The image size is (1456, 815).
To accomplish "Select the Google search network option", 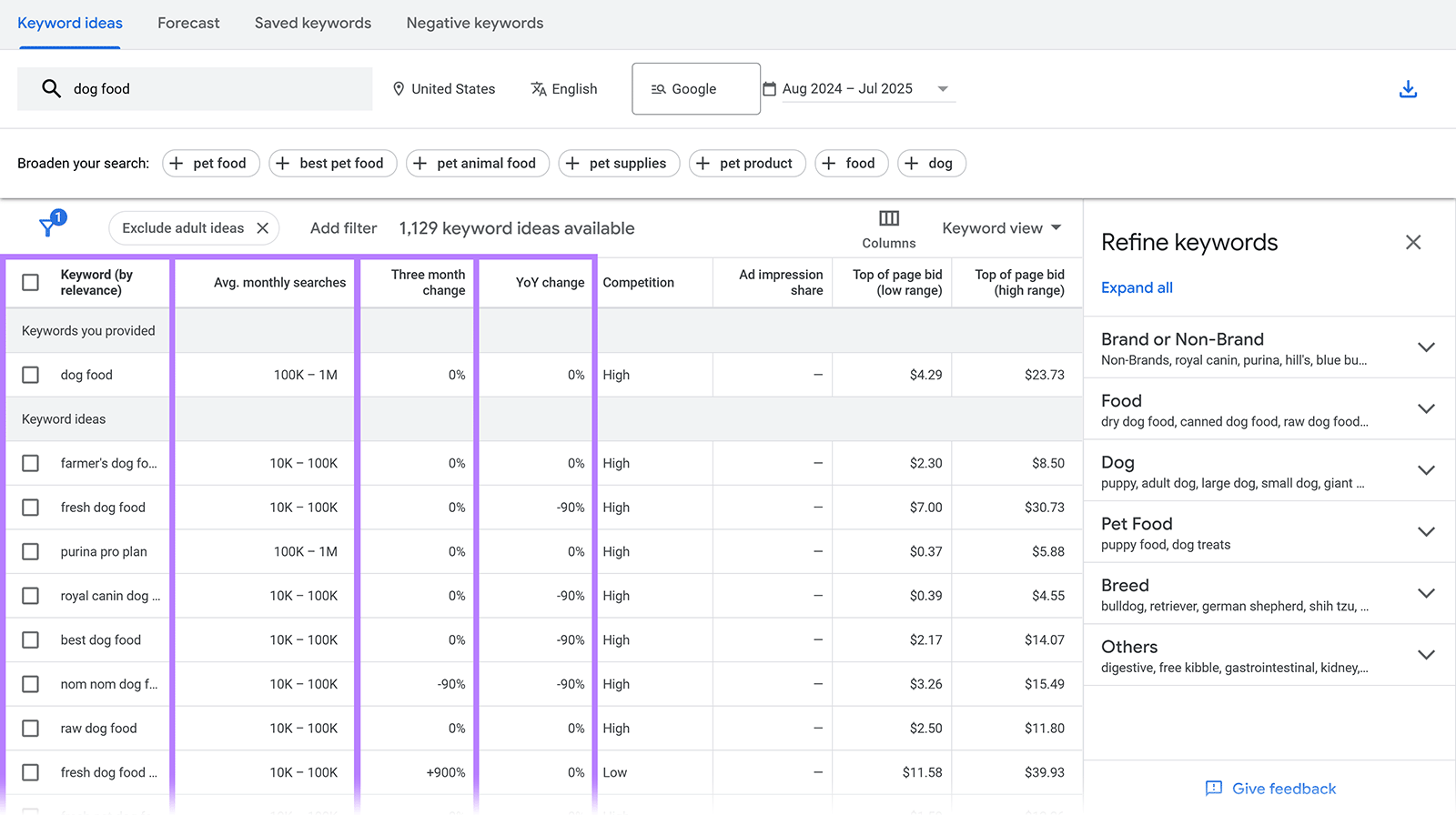I will click(695, 89).
